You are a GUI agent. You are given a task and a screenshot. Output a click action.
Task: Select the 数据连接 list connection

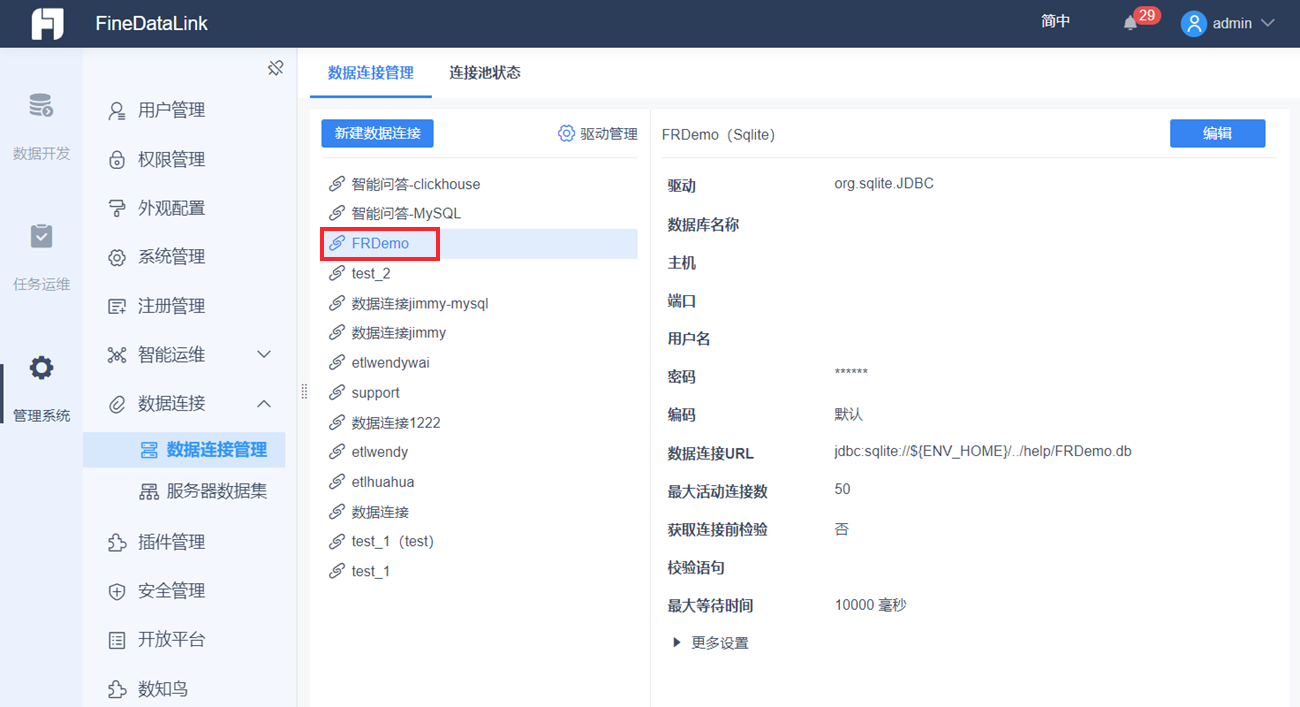click(479, 512)
